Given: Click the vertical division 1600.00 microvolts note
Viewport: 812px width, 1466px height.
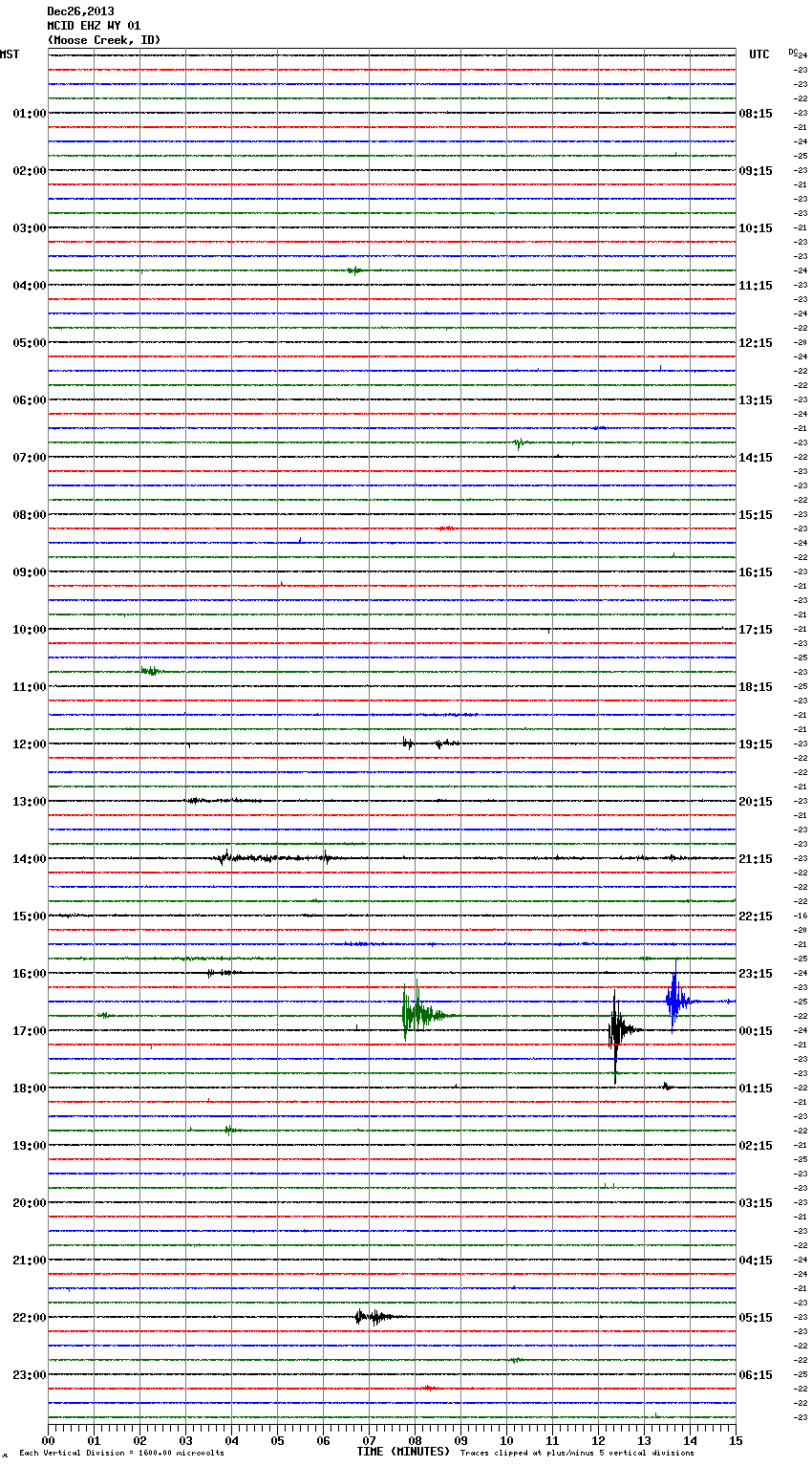Looking at the screenshot, I should coord(121,1454).
